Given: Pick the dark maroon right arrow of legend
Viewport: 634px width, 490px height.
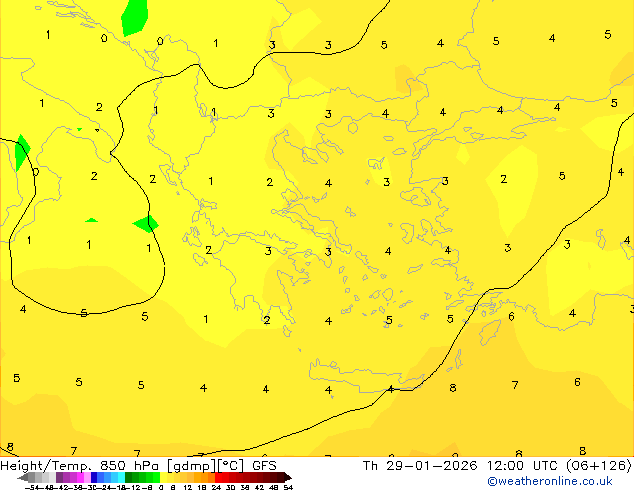Looking at the screenshot, I should coord(287,478).
